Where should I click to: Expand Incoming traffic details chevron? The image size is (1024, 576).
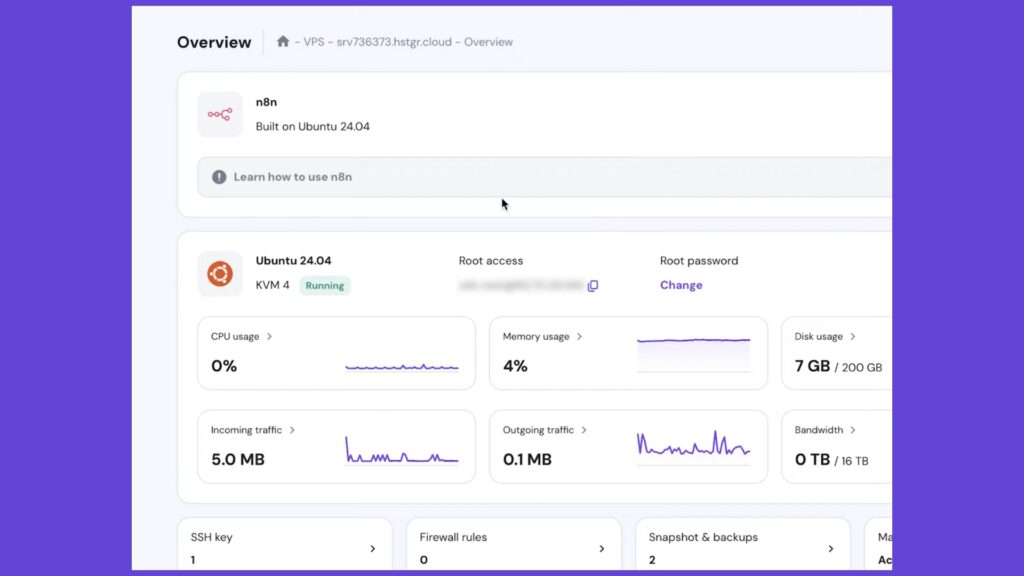[292, 430]
